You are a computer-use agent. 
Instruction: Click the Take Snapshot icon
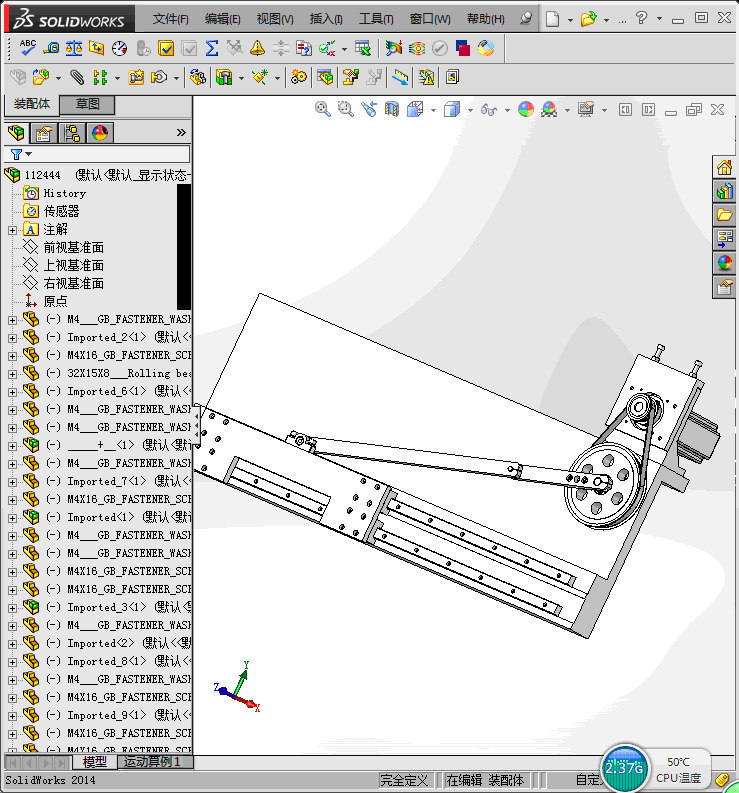tap(452, 77)
